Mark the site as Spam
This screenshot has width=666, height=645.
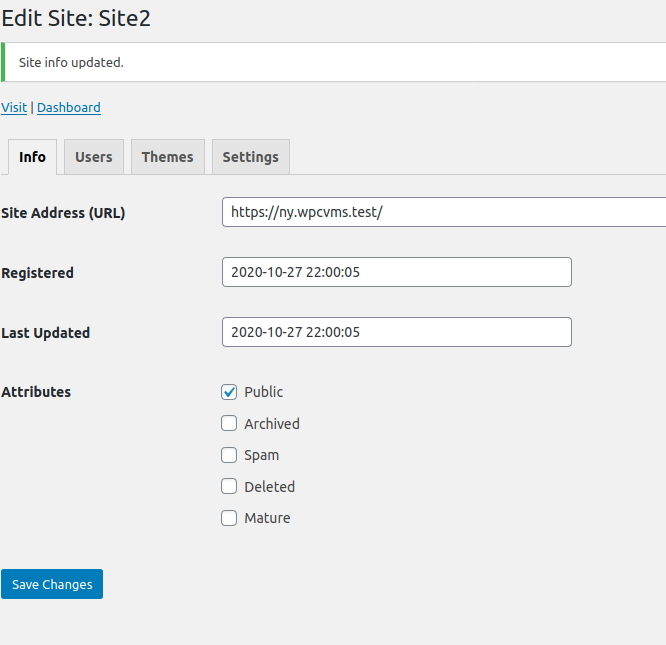point(229,455)
